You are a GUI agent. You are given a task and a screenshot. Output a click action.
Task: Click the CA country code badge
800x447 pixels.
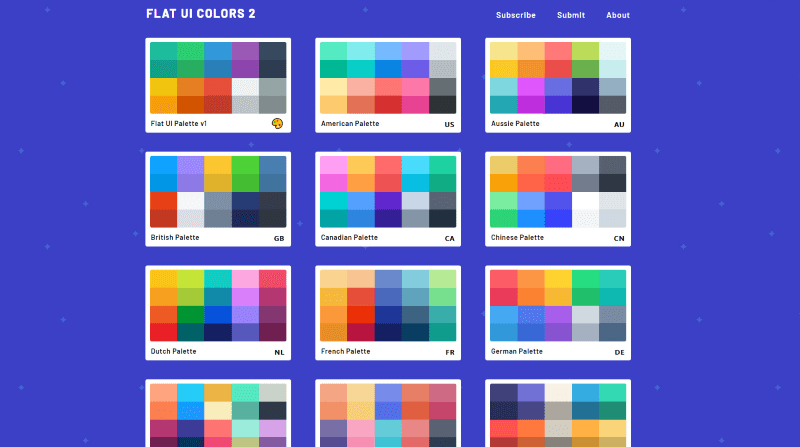pos(449,238)
